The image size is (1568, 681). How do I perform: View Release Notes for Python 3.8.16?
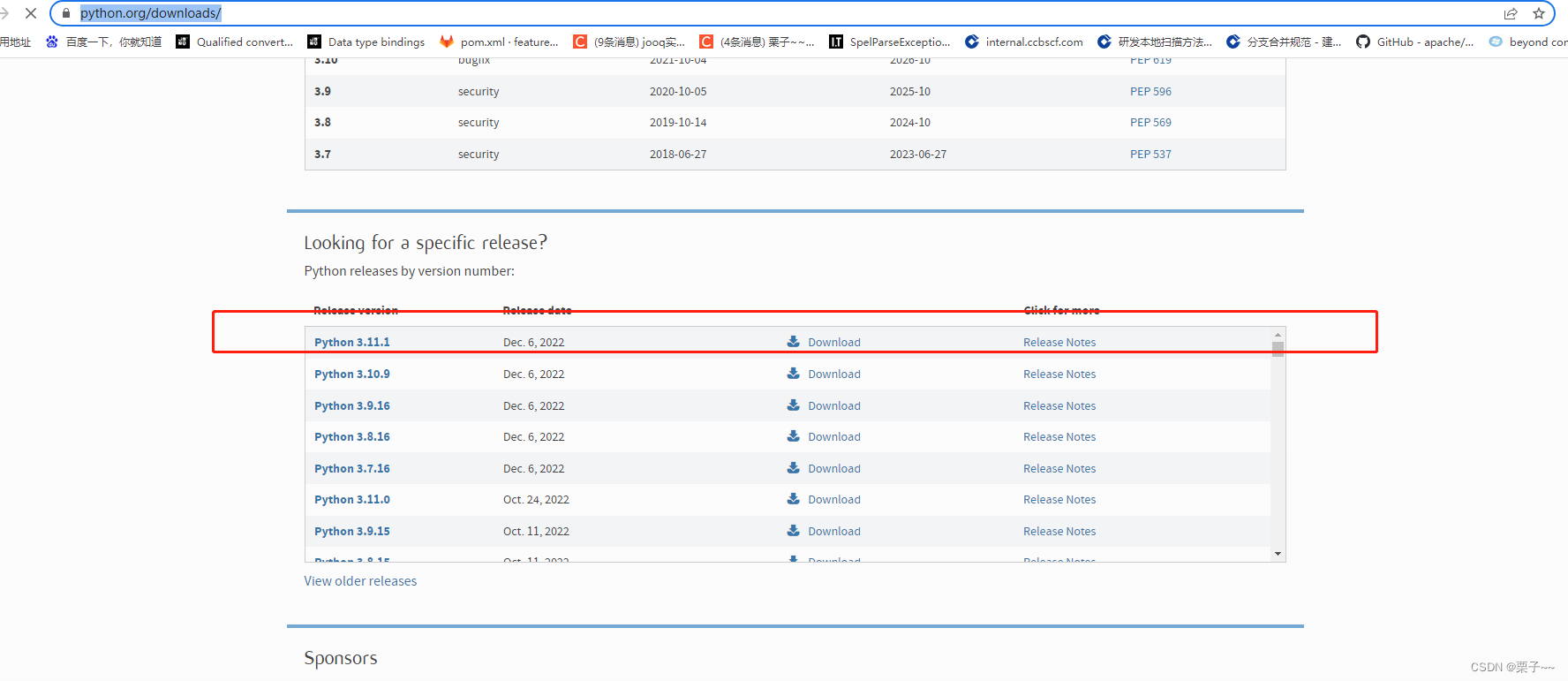(x=1059, y=436)
